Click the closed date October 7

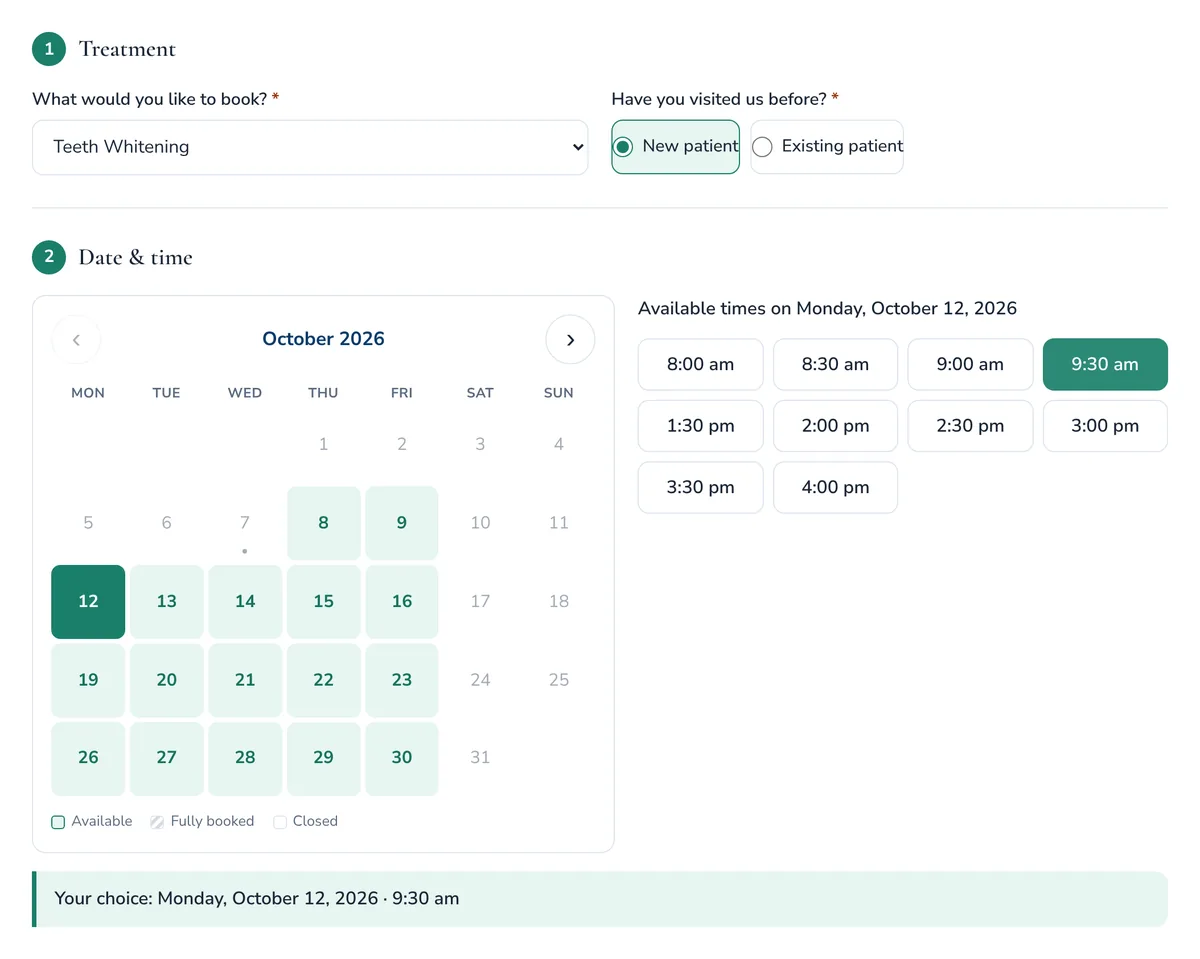tap(245, 523)
